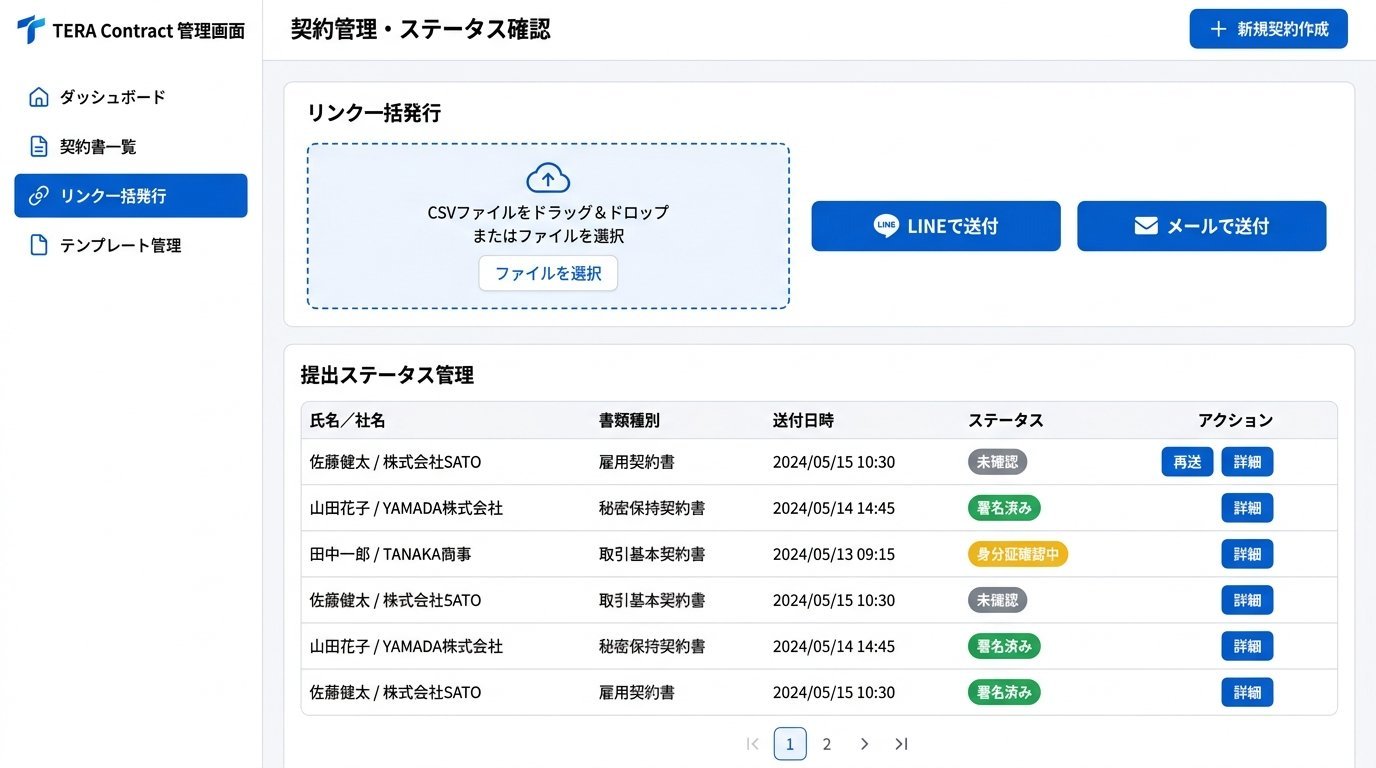Jump to the last page with the end arrow
This screenshot has width=1376, height=768.
click(901, 744)
